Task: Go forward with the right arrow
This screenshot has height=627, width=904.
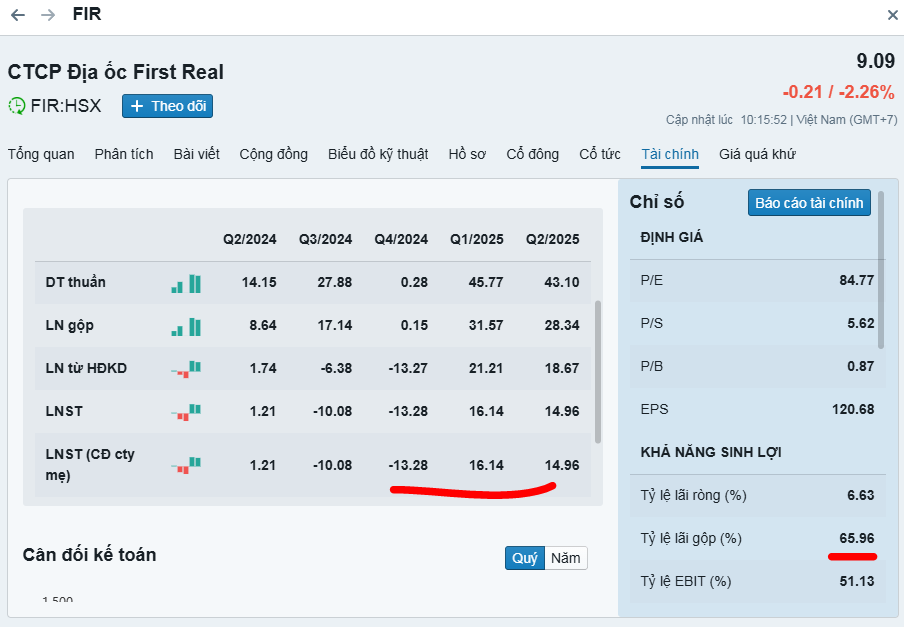Action: (x=48, y=14)
